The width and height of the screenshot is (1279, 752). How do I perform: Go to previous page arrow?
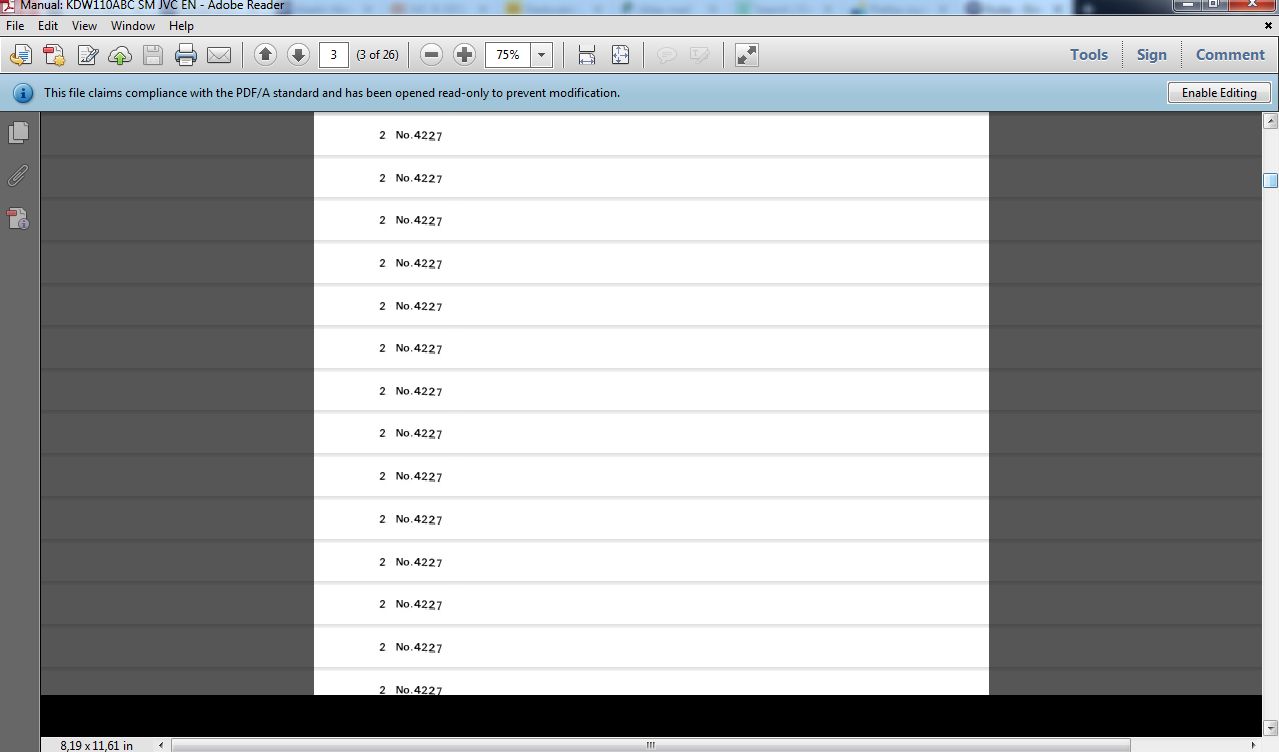pyautogui.click(x=265, y=55)
